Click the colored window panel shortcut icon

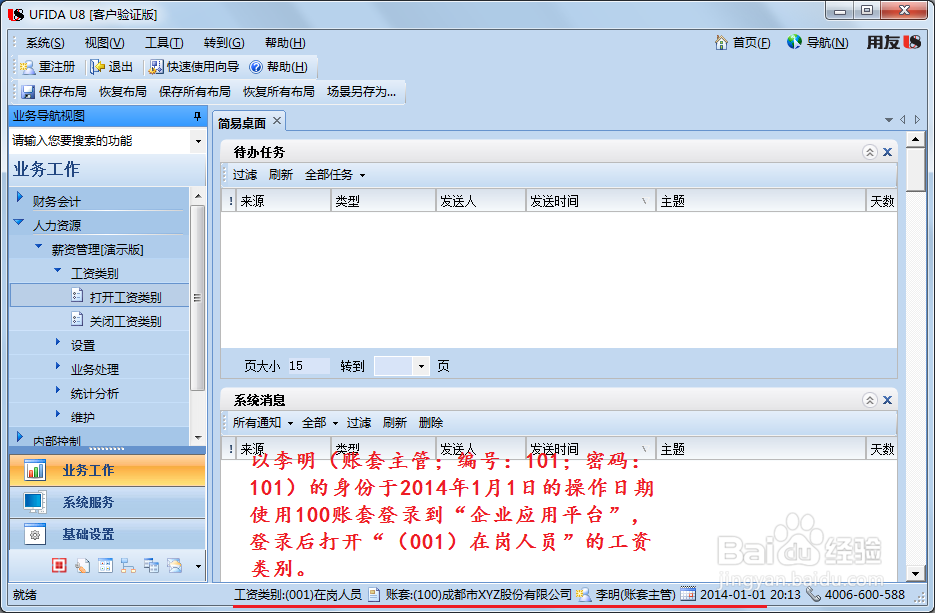tap(106, 565)
